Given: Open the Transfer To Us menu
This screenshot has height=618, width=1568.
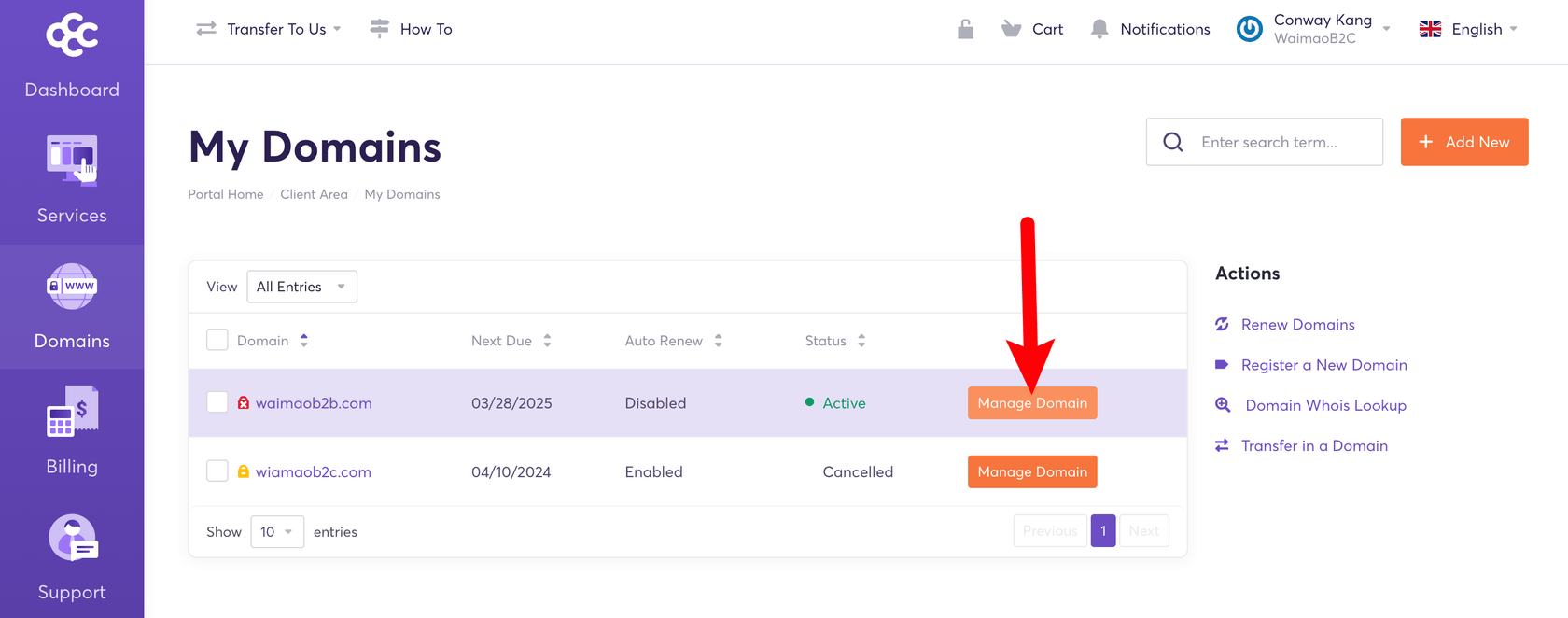Looking at the screenshot, I should tap(269, 29).
